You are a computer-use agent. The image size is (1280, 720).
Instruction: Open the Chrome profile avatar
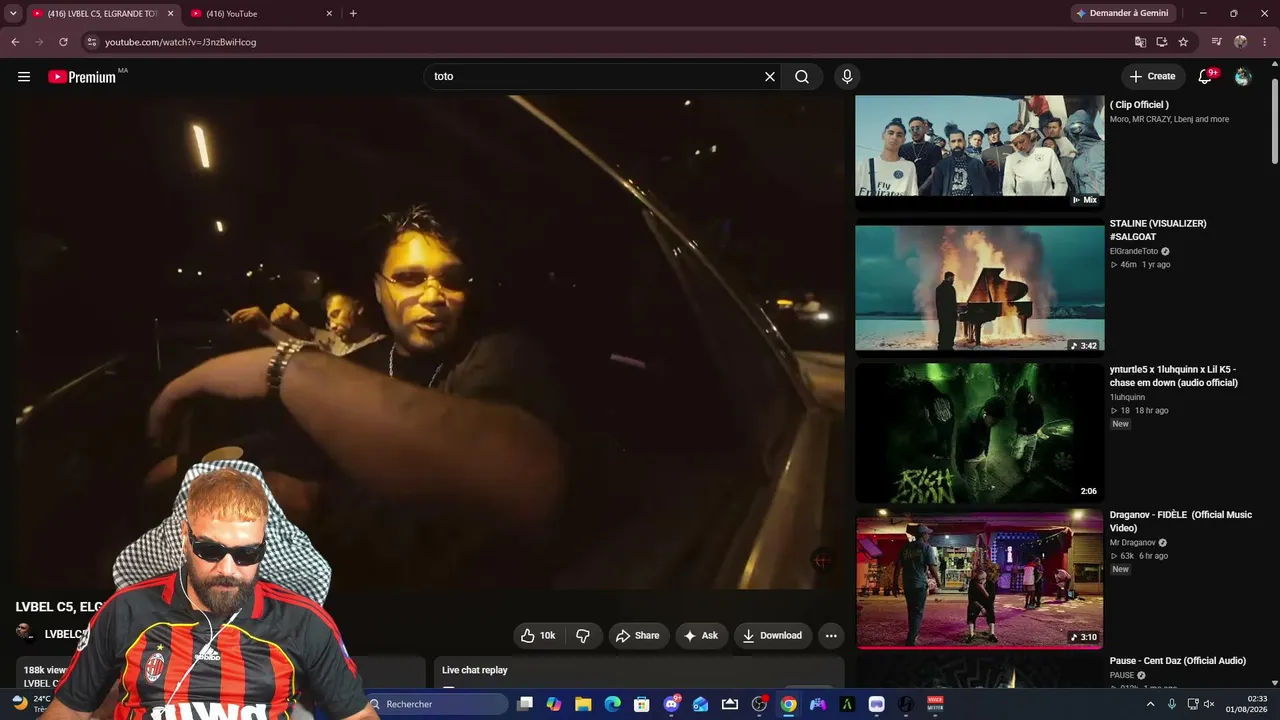point(1241,42)
